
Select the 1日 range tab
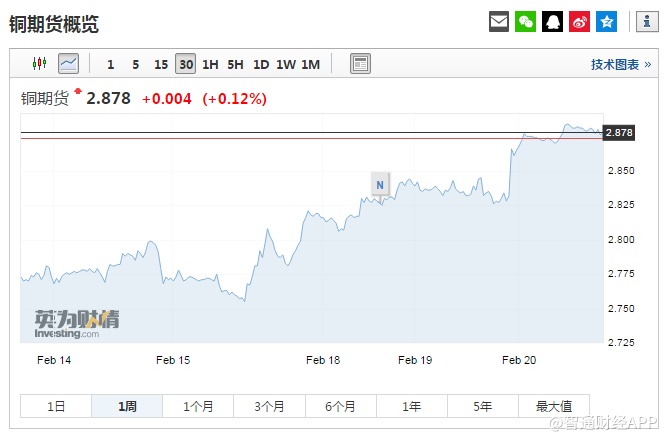56,406
